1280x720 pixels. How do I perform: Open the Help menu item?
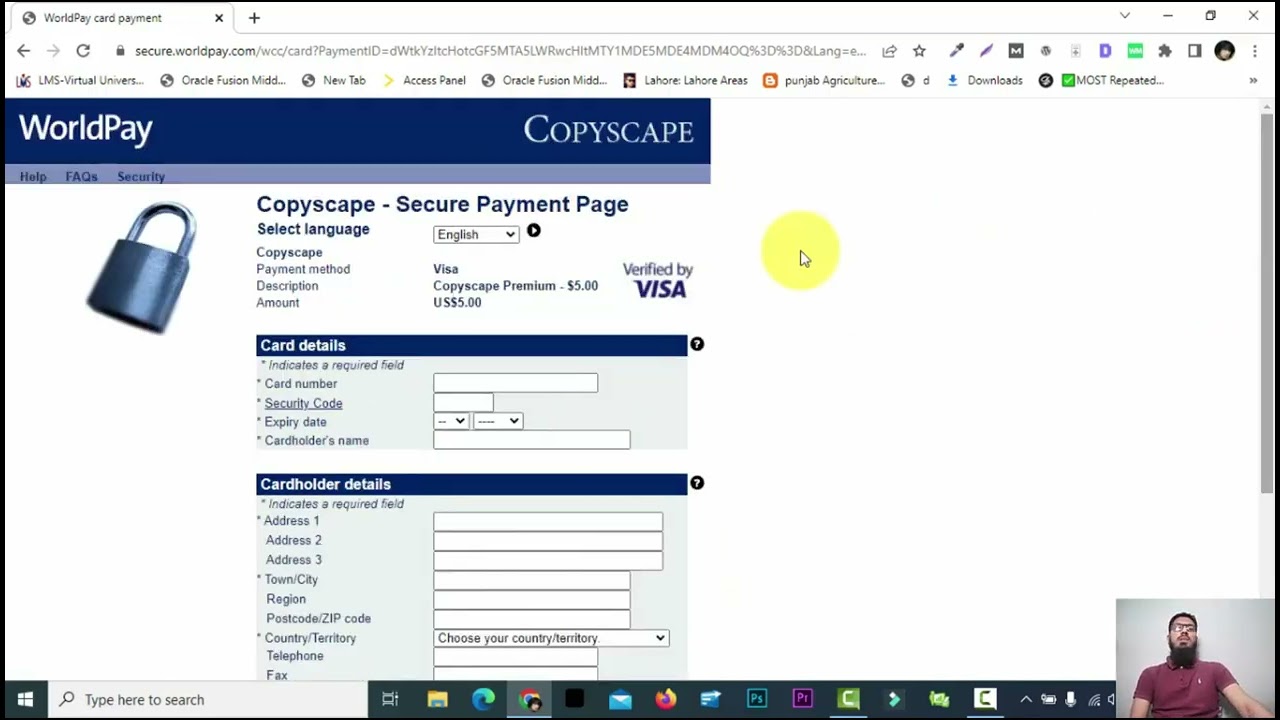pos(33,176)
